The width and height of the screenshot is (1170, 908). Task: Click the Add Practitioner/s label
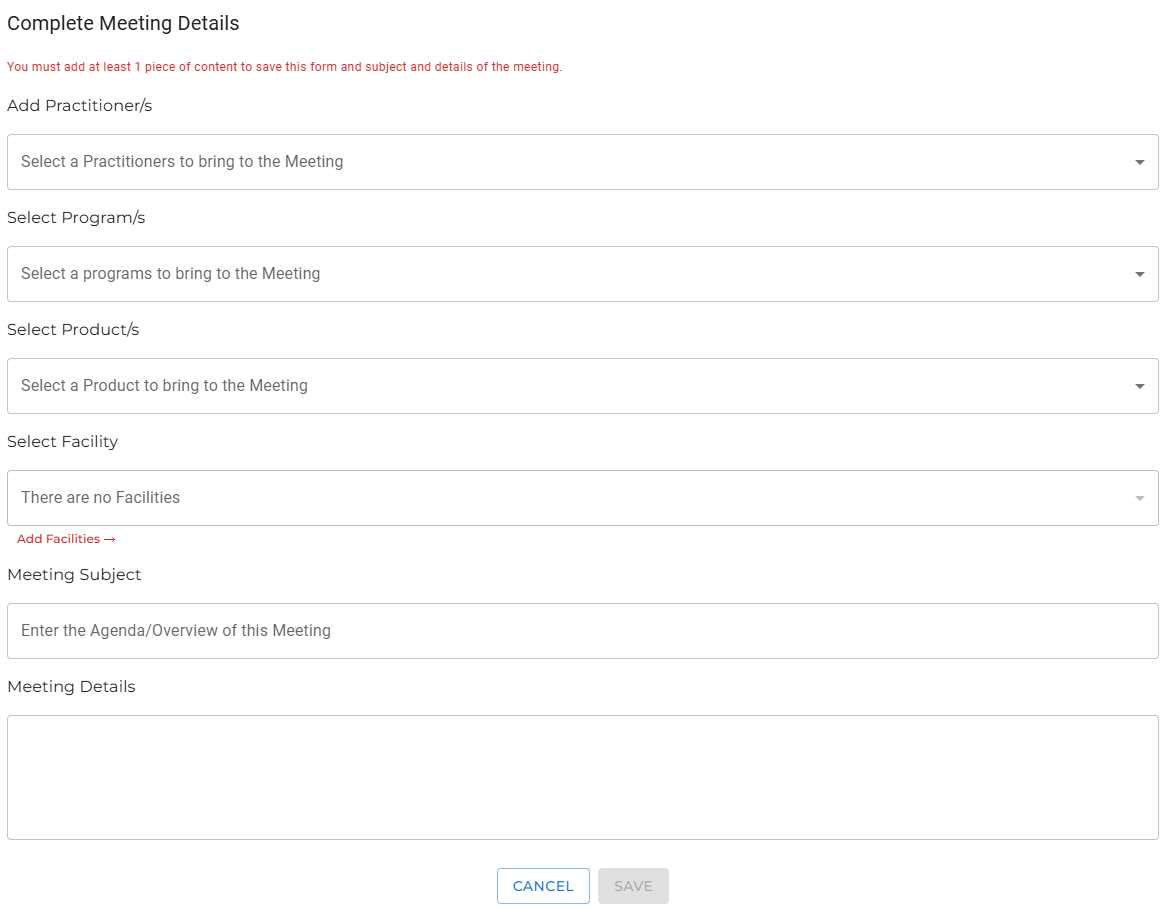pyautogui.click(x=79, y=105)
